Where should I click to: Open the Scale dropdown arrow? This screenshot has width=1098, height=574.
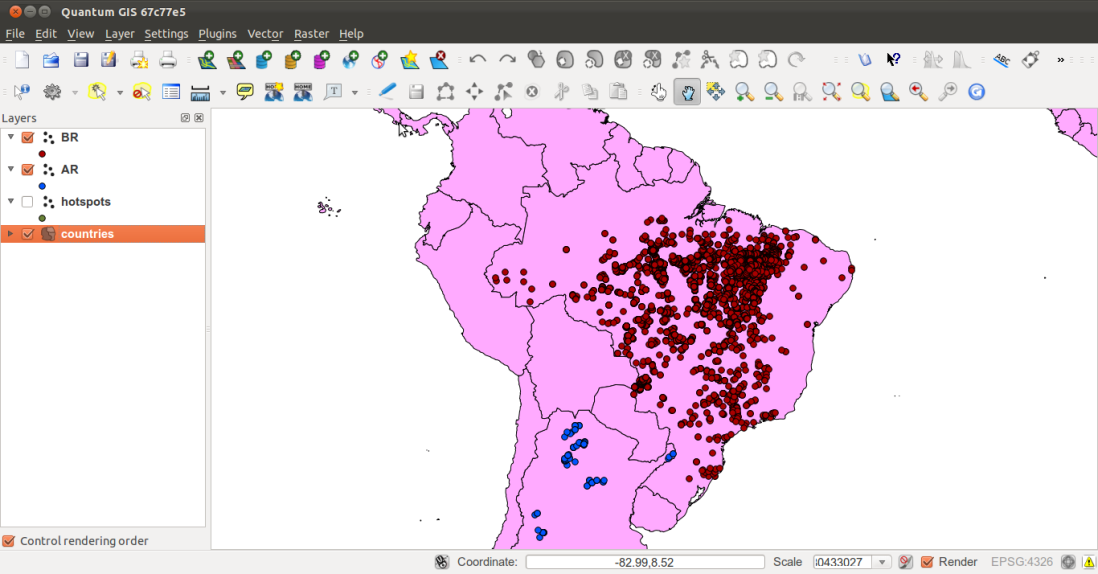coord(882,562)
